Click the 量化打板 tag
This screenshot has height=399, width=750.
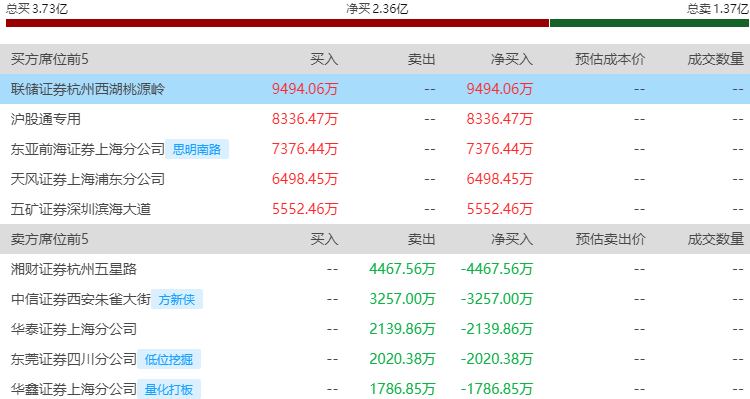[169, 389]
